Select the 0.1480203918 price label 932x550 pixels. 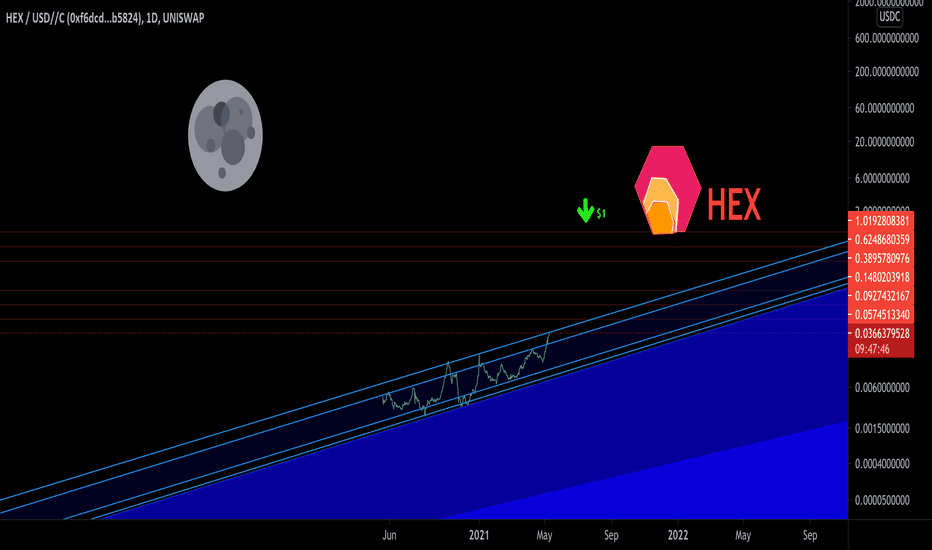881,277
